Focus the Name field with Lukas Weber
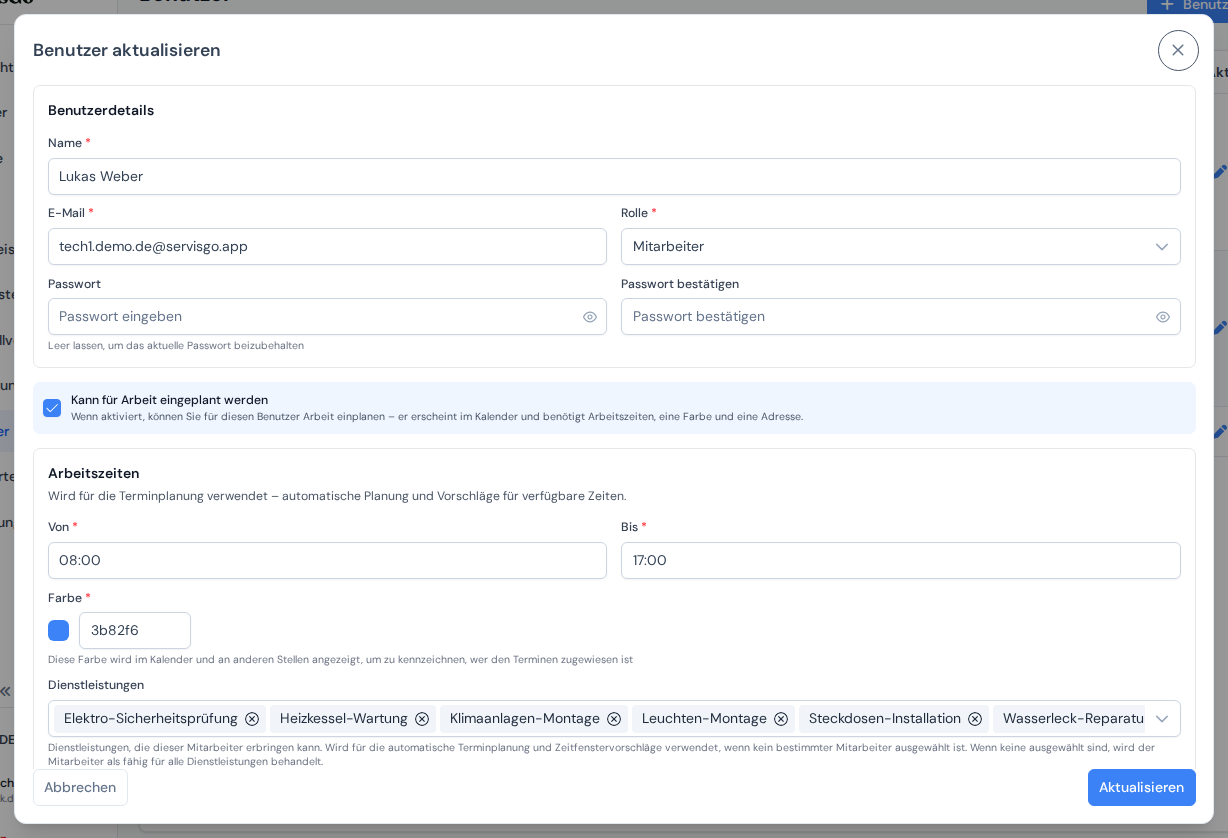Image resolution: width=1228 pixels, height=838 pixels. (x=614, y=177)
